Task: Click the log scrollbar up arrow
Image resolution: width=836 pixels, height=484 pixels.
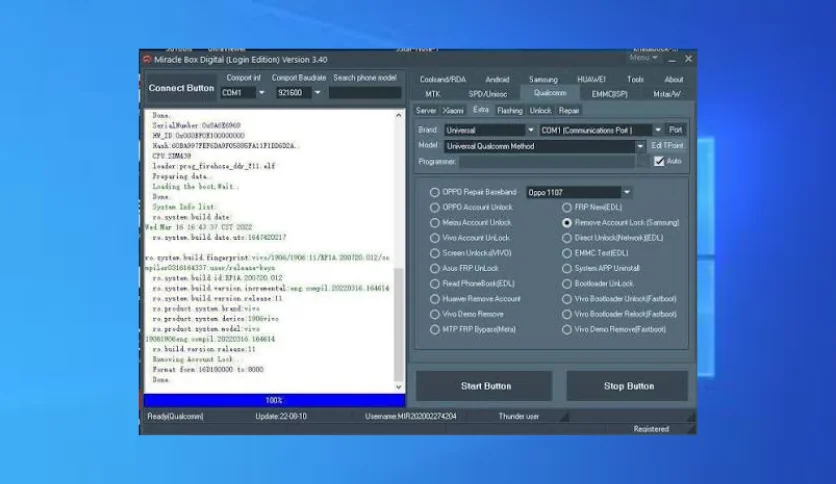Action: (398, 115)
